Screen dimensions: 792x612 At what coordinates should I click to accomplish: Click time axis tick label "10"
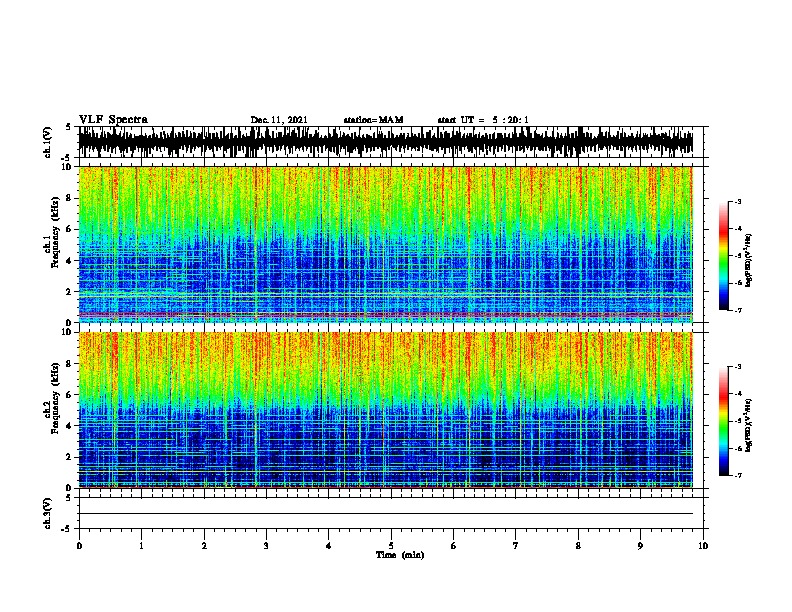[703, 546]
